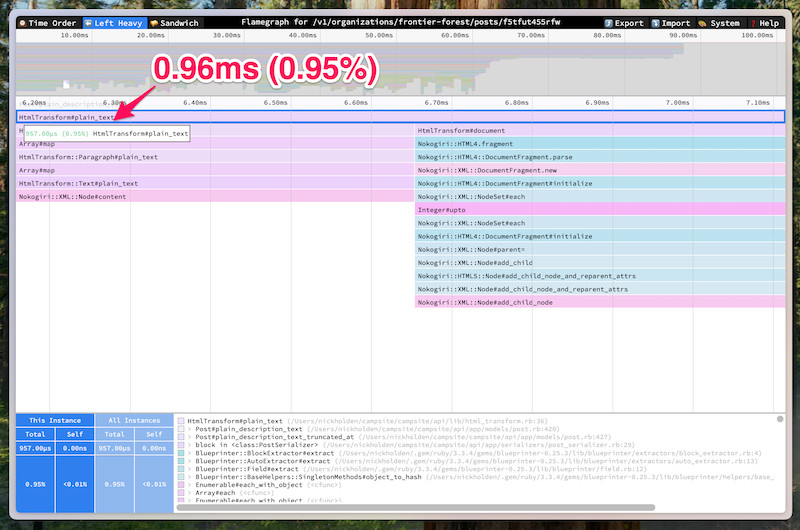Image resolution: width=800 pixels, height=530 pixels.
Task: Click the 957.00µs total under This Instance
Action: pyautogui.click(x=35, y=448)
